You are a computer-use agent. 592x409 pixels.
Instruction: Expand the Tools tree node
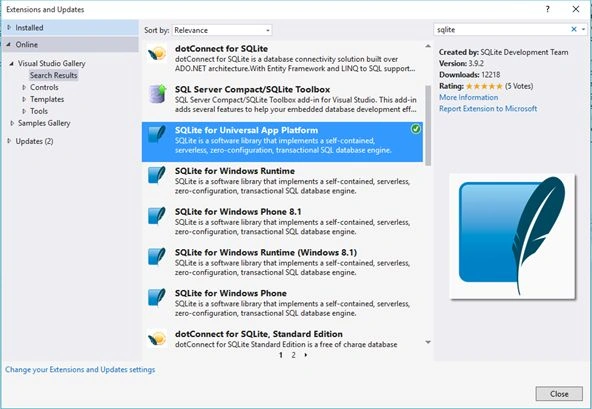(24, 111)
